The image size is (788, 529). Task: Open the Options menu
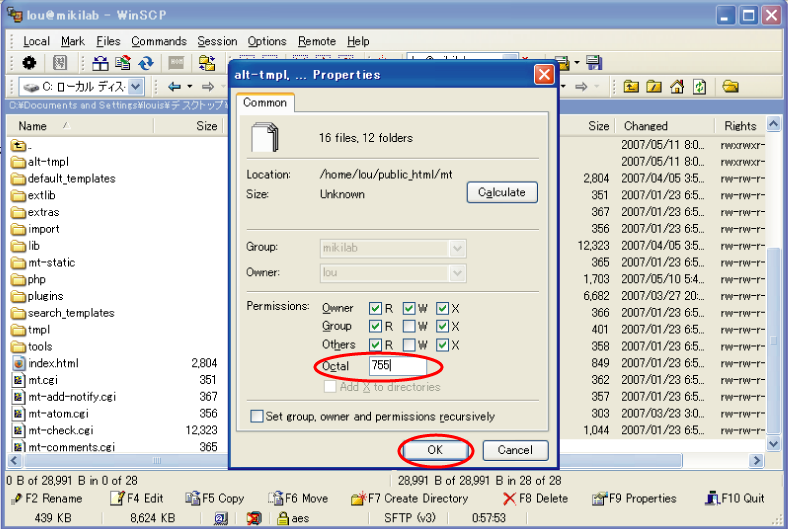(x=267, y=41)
